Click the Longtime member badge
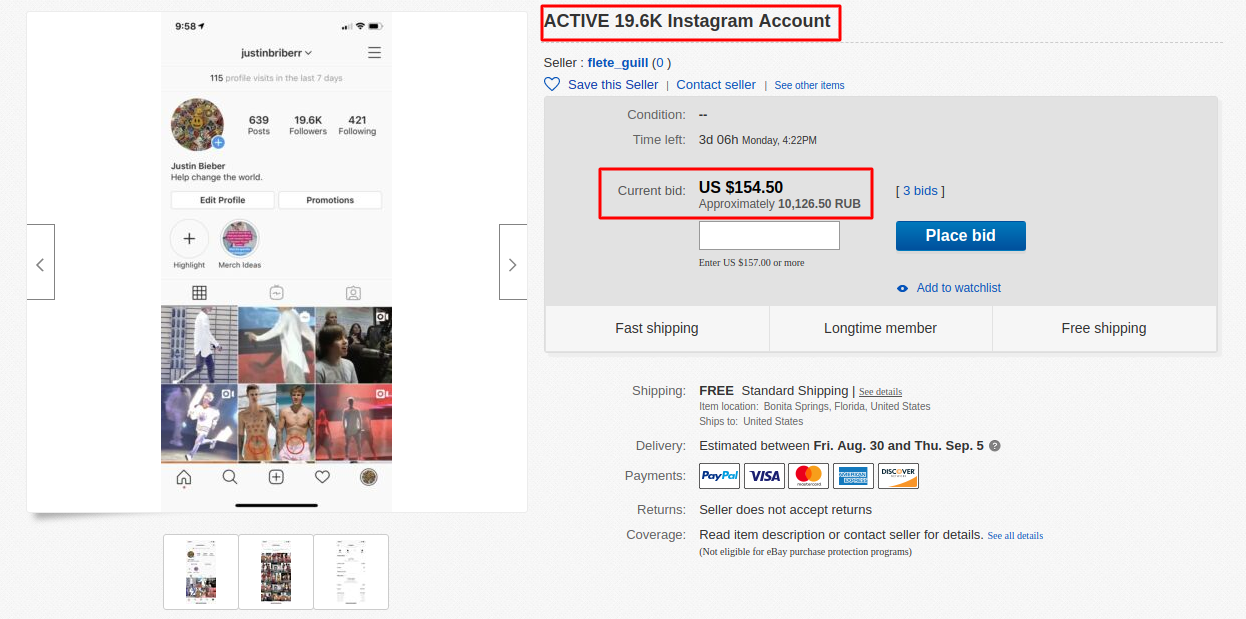This screenshot has height=619, width=1246. [880, 328]
